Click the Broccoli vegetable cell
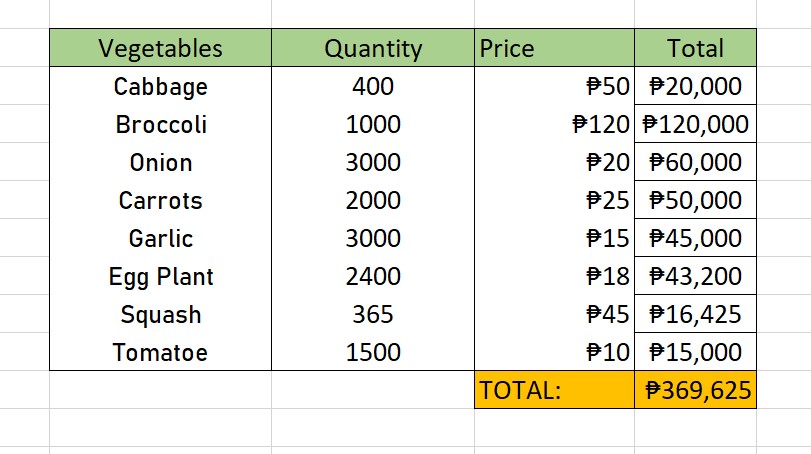Viewport: 811px width, 454px height. (160, 125)
